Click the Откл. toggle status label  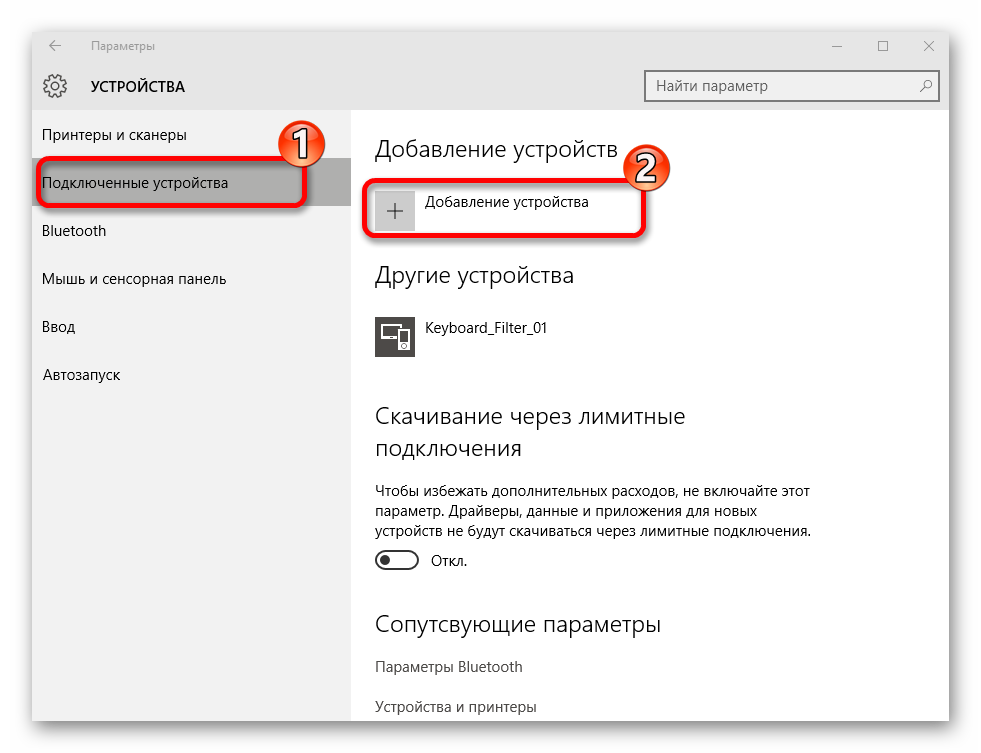tap(449, 561)
